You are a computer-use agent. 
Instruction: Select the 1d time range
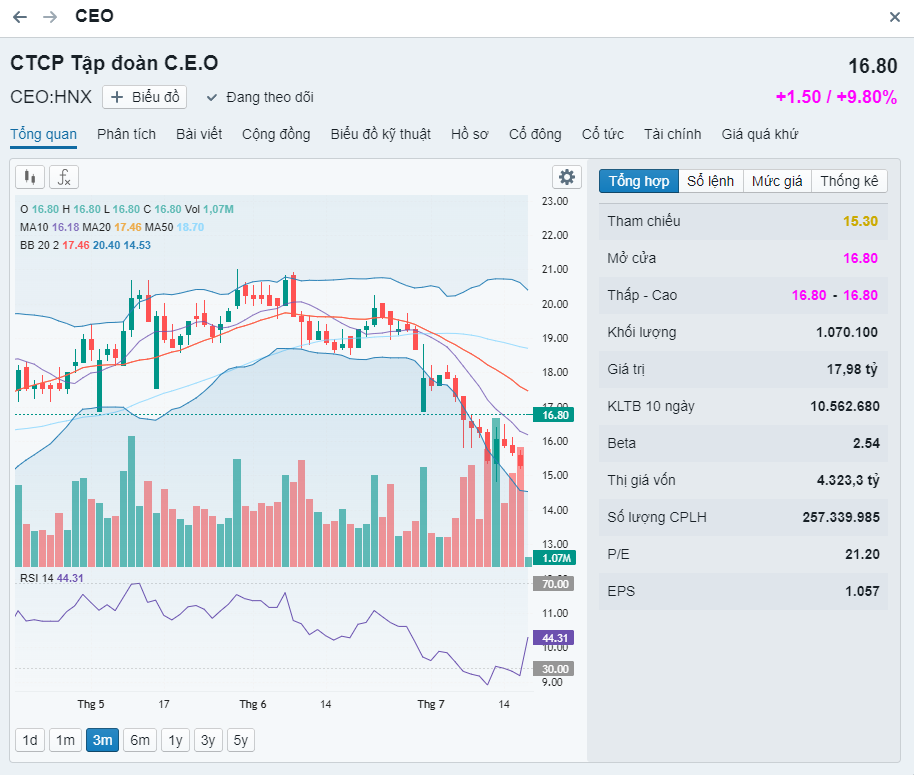(x=30, y=740)
